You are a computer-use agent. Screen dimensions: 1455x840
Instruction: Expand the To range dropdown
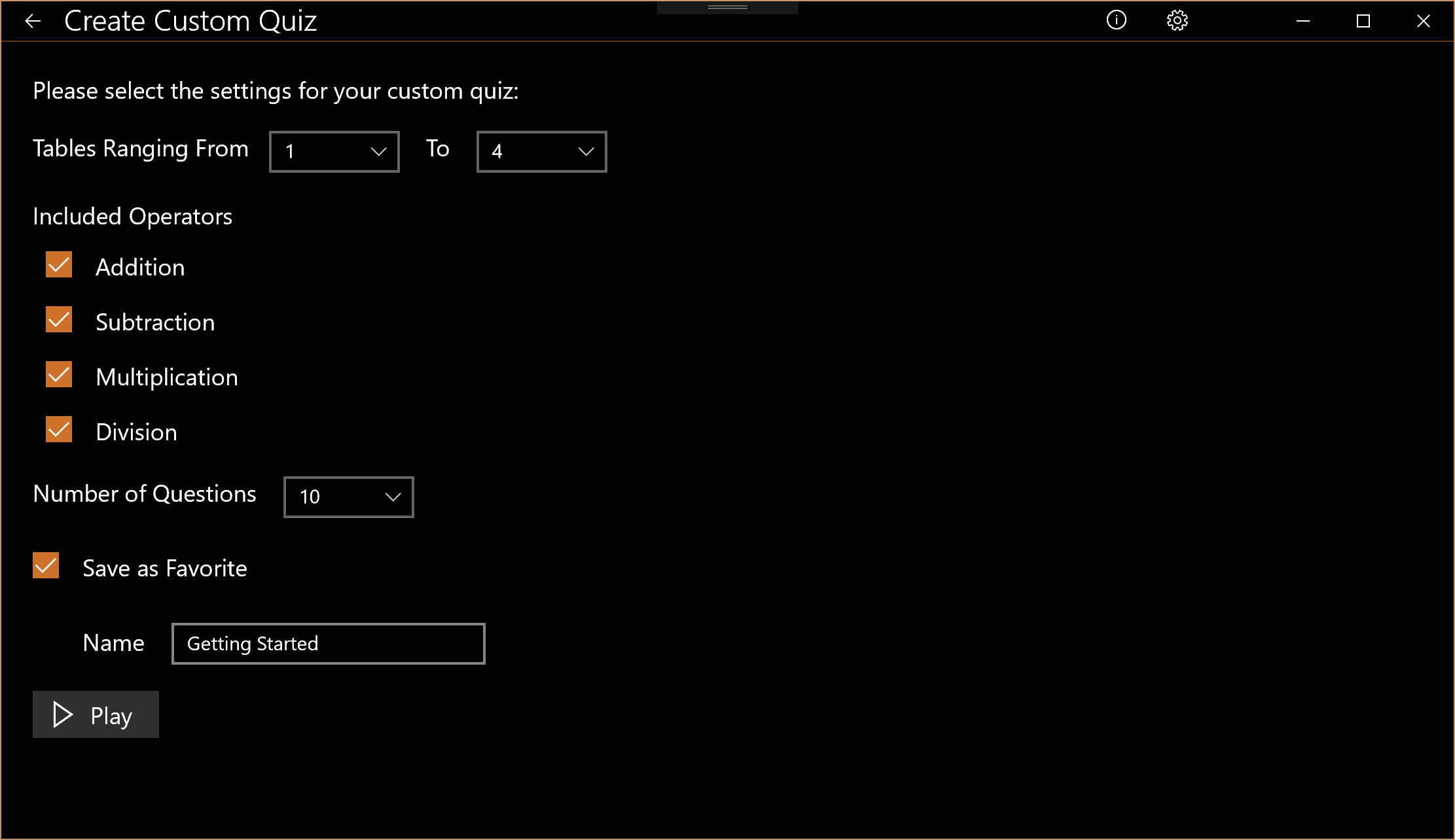(x=541, y=152)
